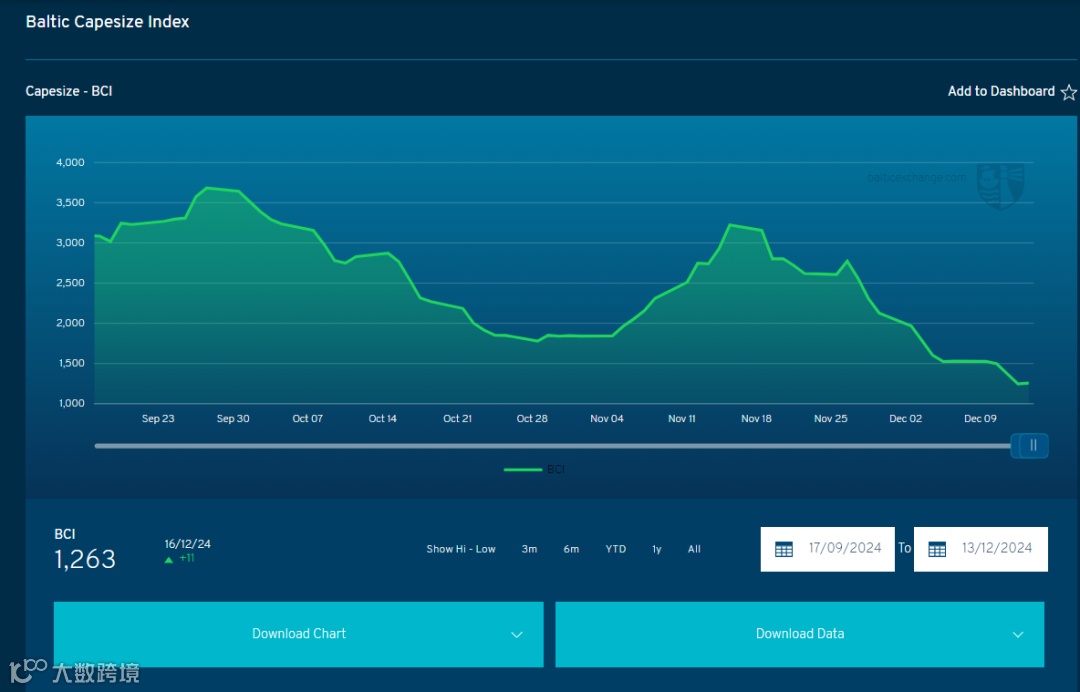Select the 1y time range
Image resolution: width=1080 pixels, height=692 pixels.
pyautogui.click(x=656, y=549)
